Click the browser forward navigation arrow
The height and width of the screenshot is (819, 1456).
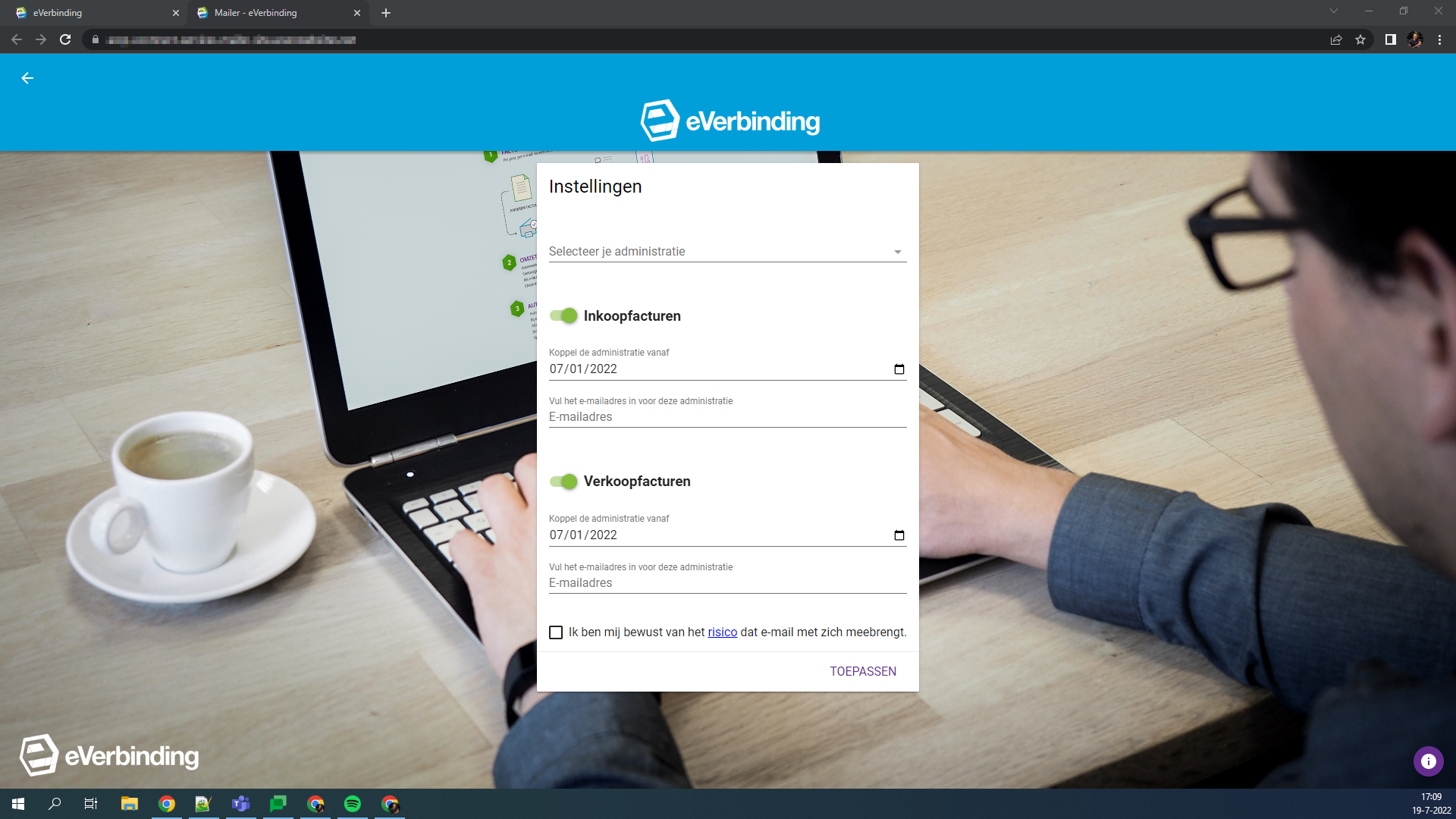coord(41,39)
